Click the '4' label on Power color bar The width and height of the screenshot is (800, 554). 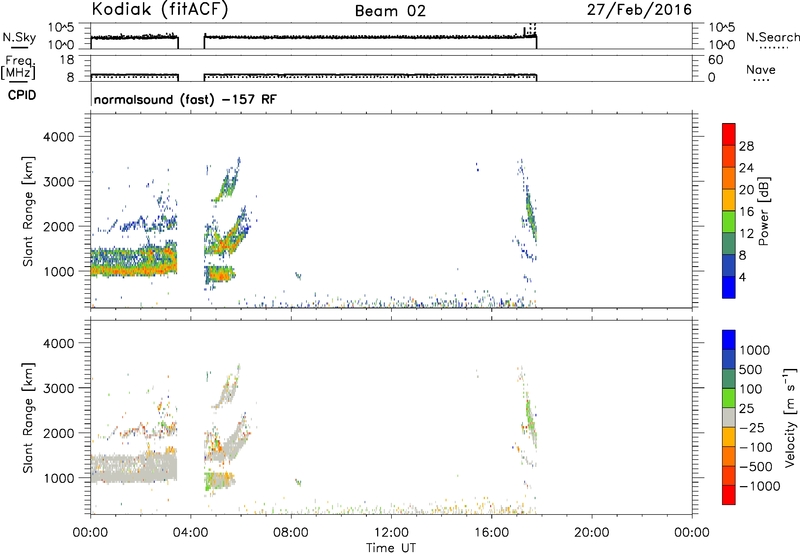[x=742, y=277]
